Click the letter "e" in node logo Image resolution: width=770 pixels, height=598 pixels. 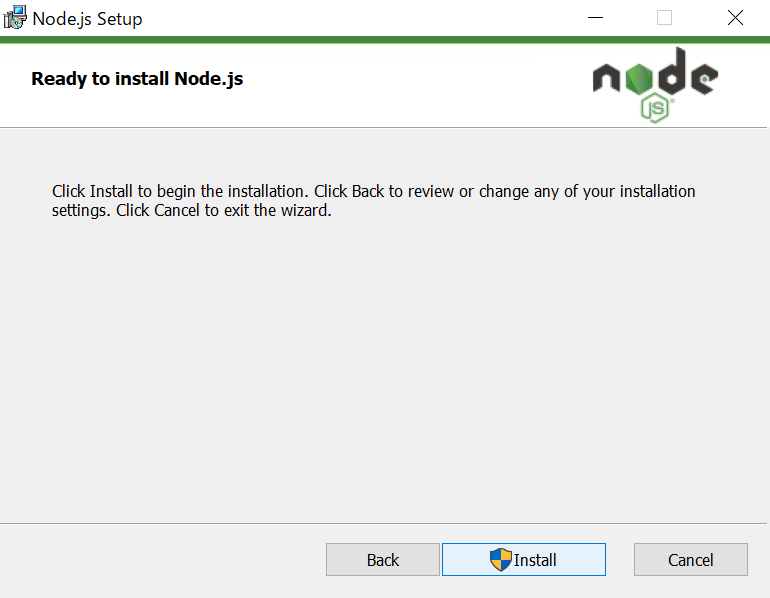(705, 79)
